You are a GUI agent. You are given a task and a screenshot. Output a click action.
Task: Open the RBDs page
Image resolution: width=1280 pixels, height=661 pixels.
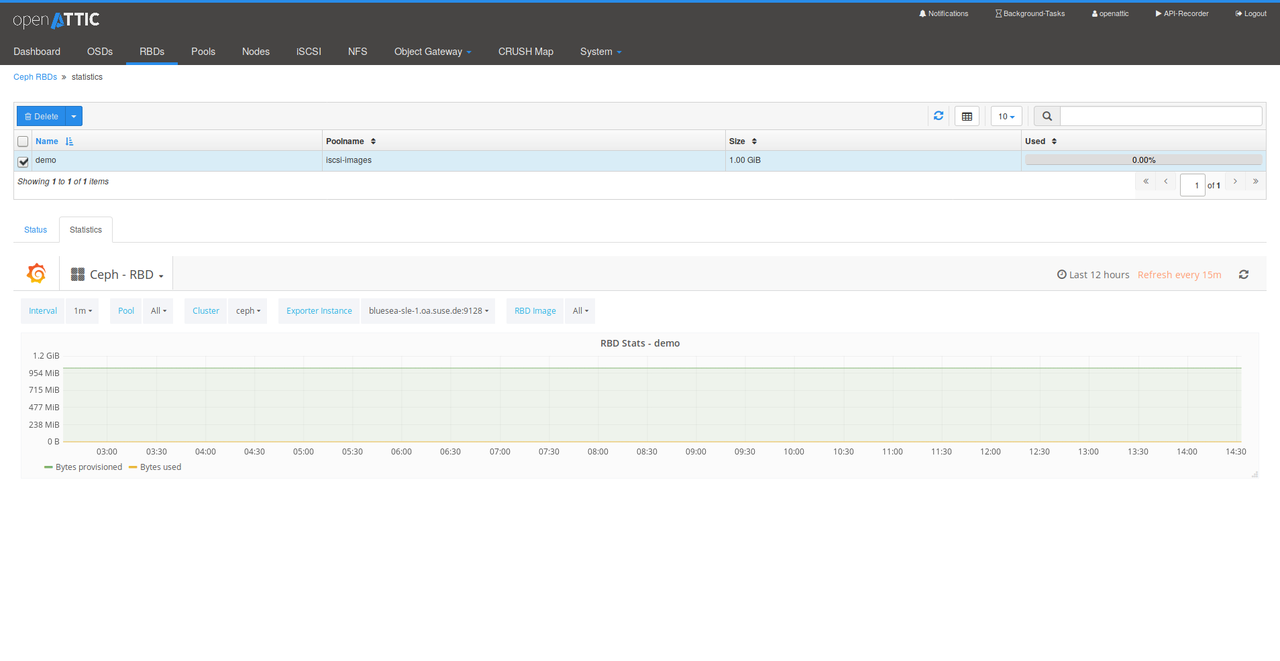tap(152, 51)
